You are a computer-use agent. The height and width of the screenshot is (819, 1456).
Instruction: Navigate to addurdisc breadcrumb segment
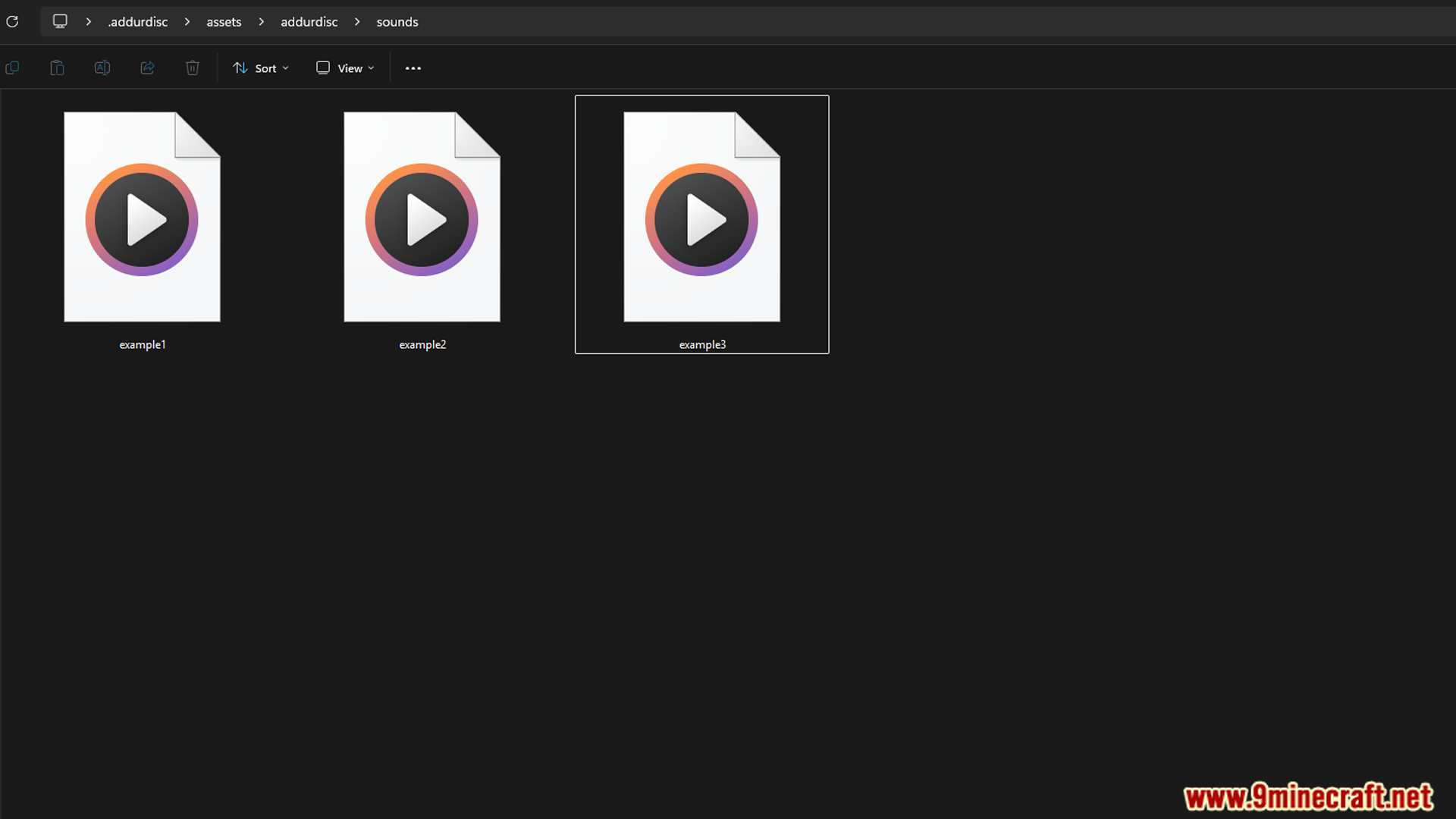pyautogui.click(x=309, y=22)
